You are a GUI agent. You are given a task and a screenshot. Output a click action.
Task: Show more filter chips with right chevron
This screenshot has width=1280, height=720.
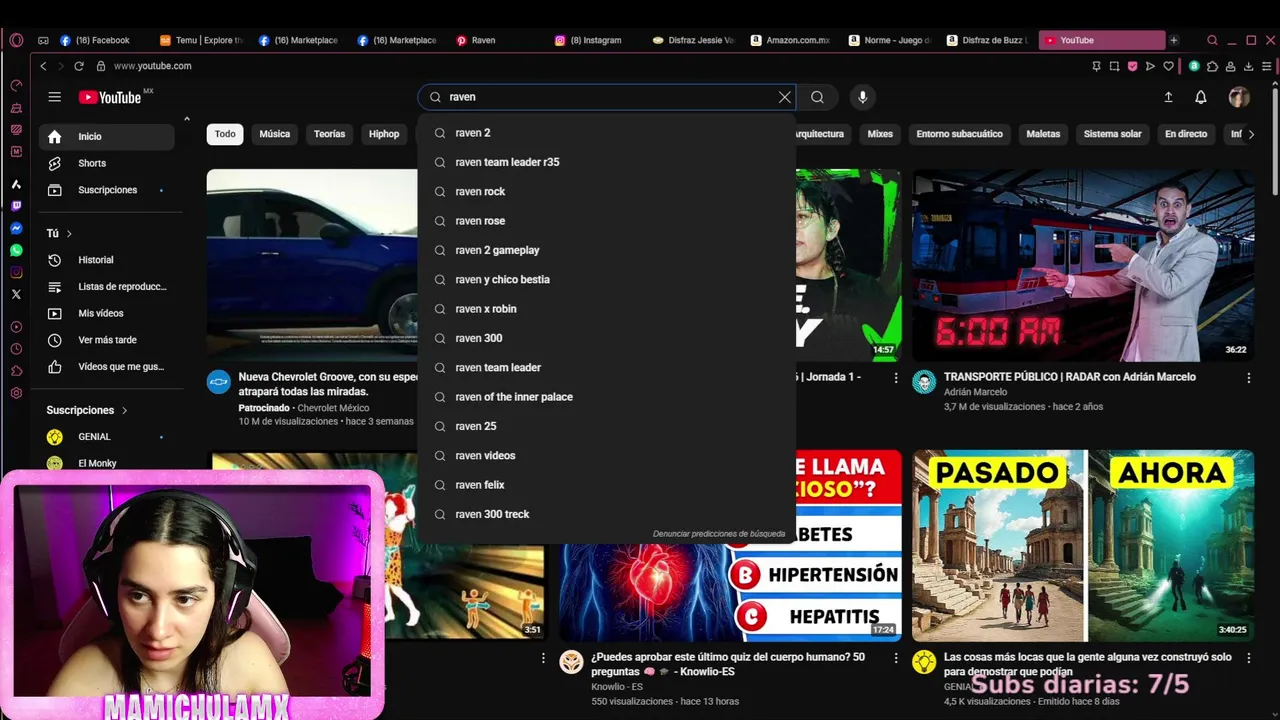point(1250,134)
